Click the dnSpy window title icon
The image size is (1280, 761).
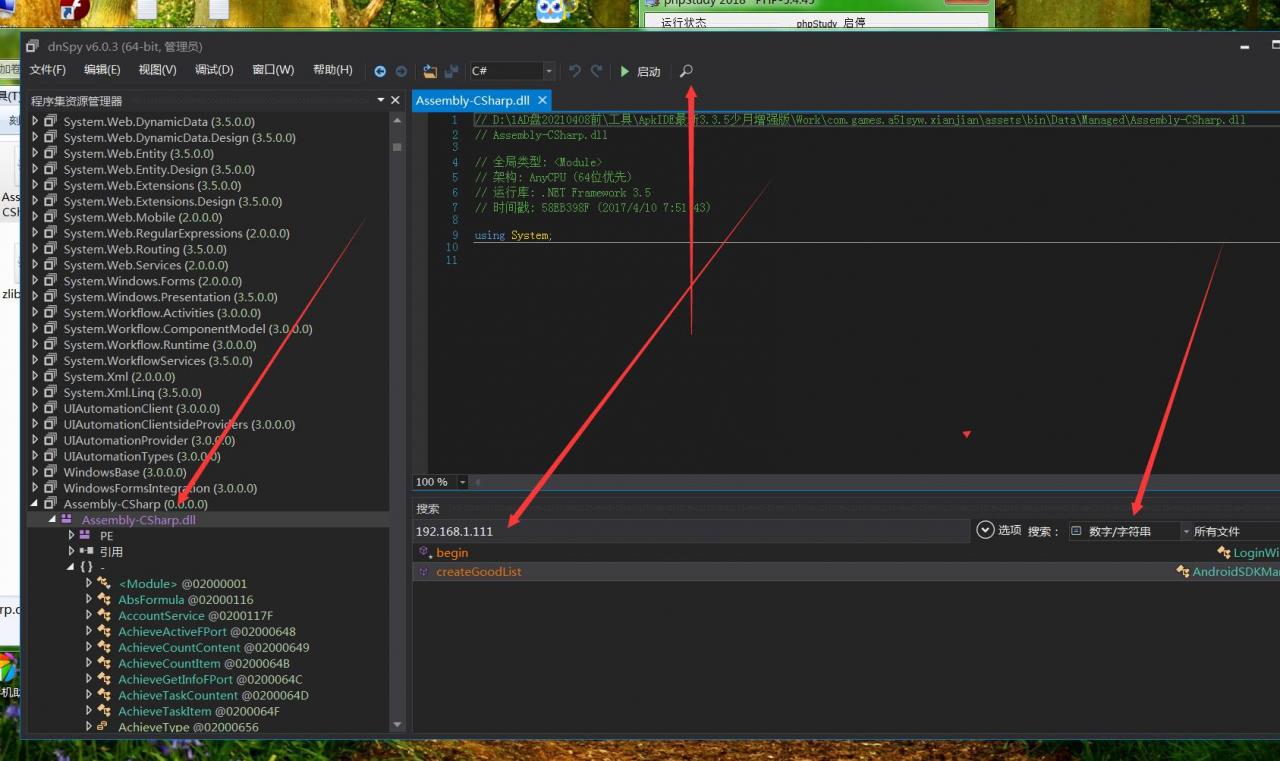(33, 46)
